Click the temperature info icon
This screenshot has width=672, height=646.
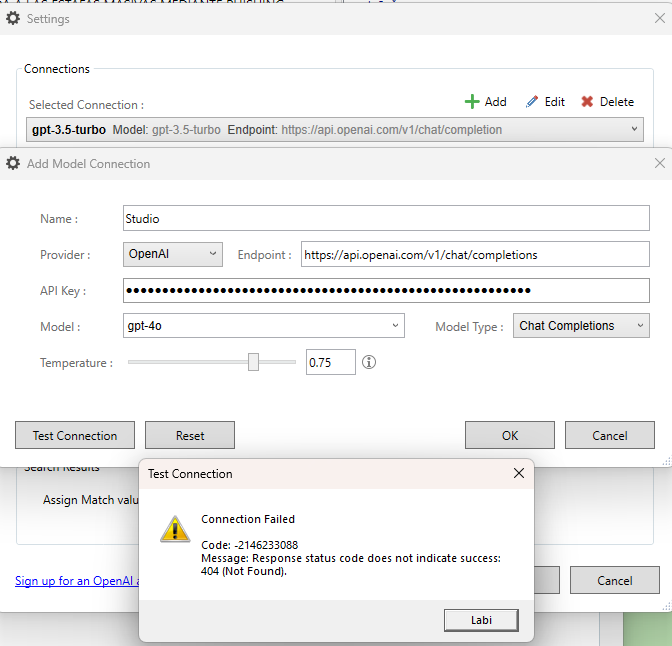click(369, 362)
